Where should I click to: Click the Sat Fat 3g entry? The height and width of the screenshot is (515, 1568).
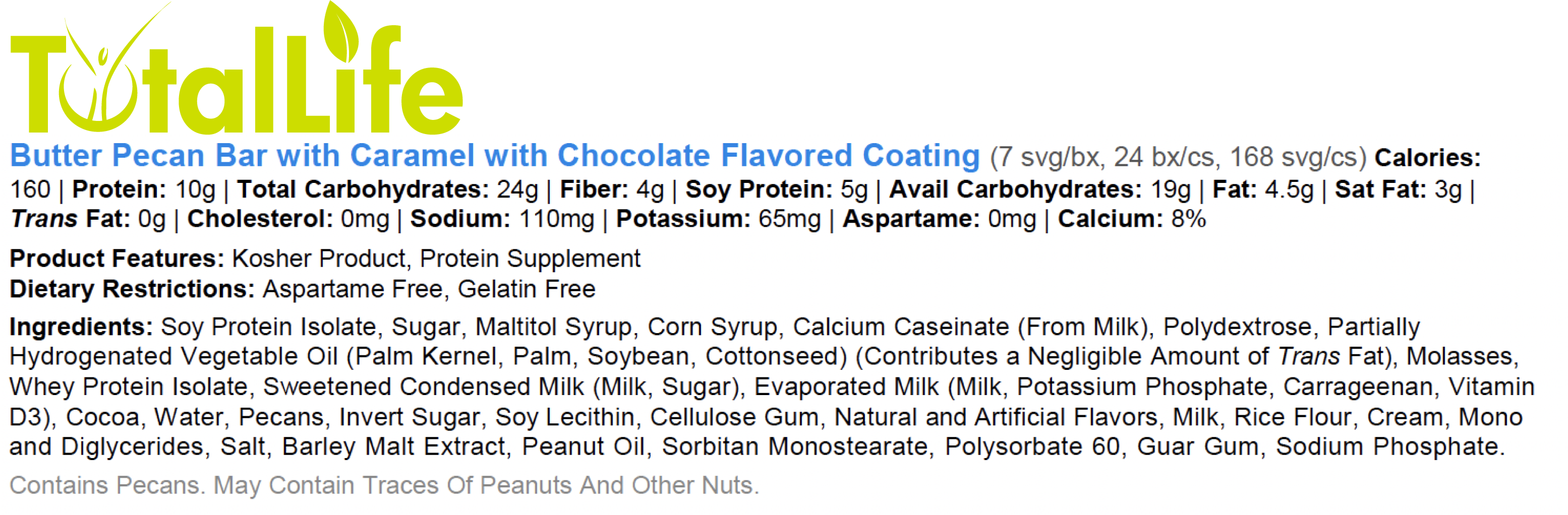[x=1398, y=189]
